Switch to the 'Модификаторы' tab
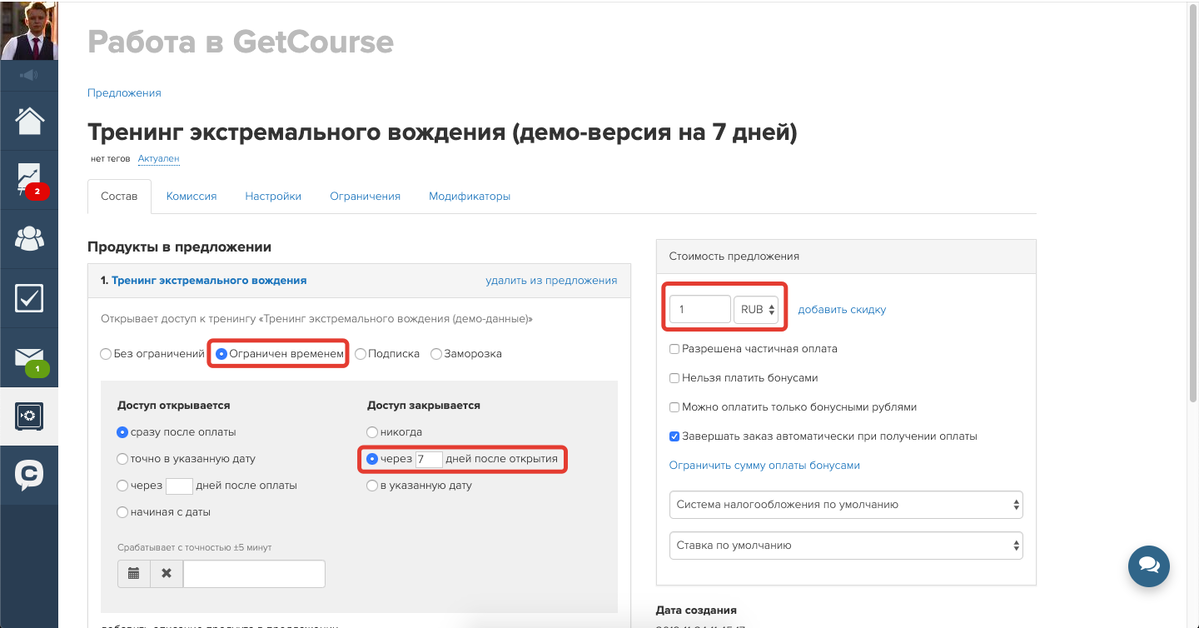This screenshot has height=628, width=1199. coord(469,197)
